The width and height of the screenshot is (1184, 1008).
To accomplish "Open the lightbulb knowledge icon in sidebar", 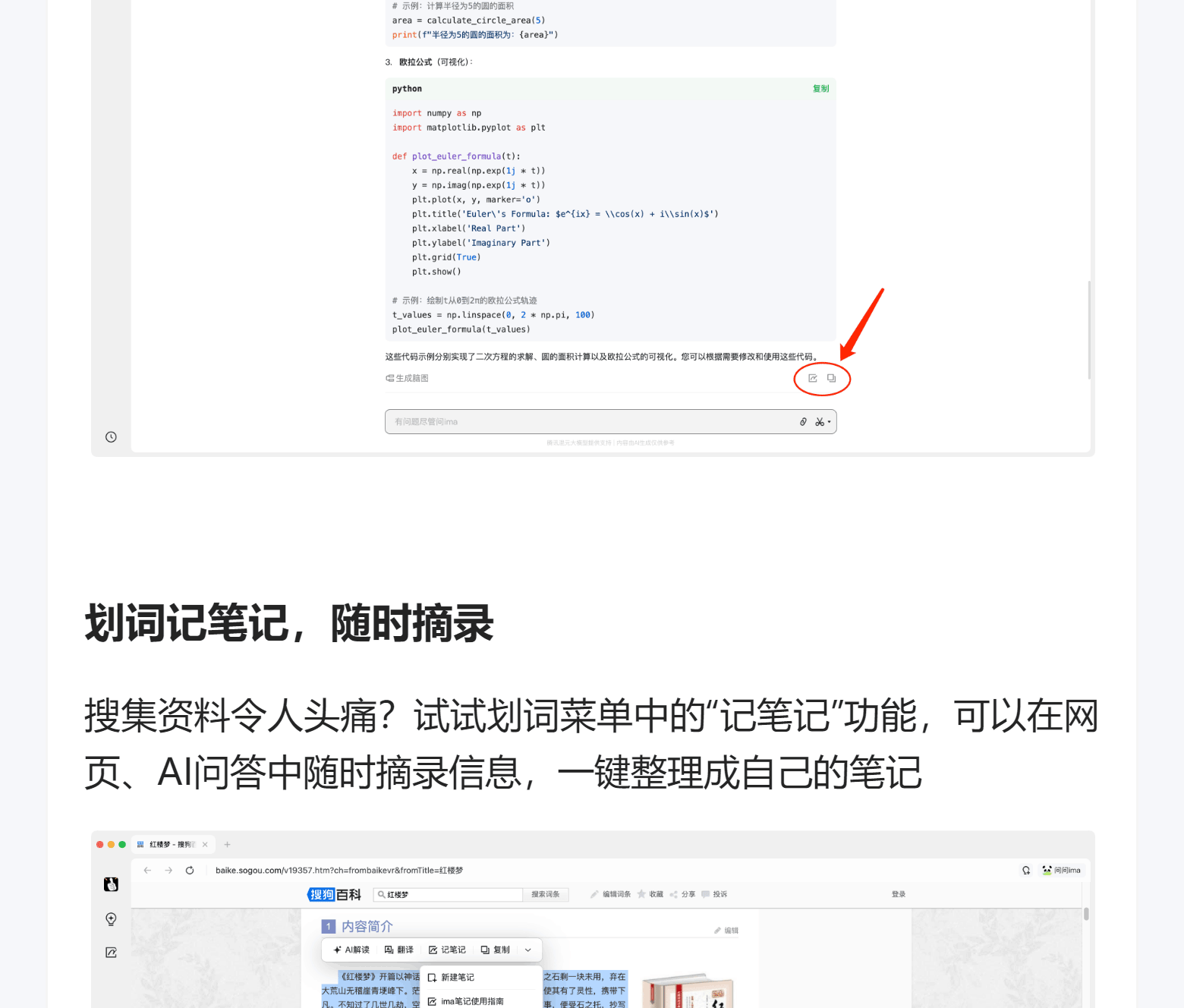I will coord(111,919).
